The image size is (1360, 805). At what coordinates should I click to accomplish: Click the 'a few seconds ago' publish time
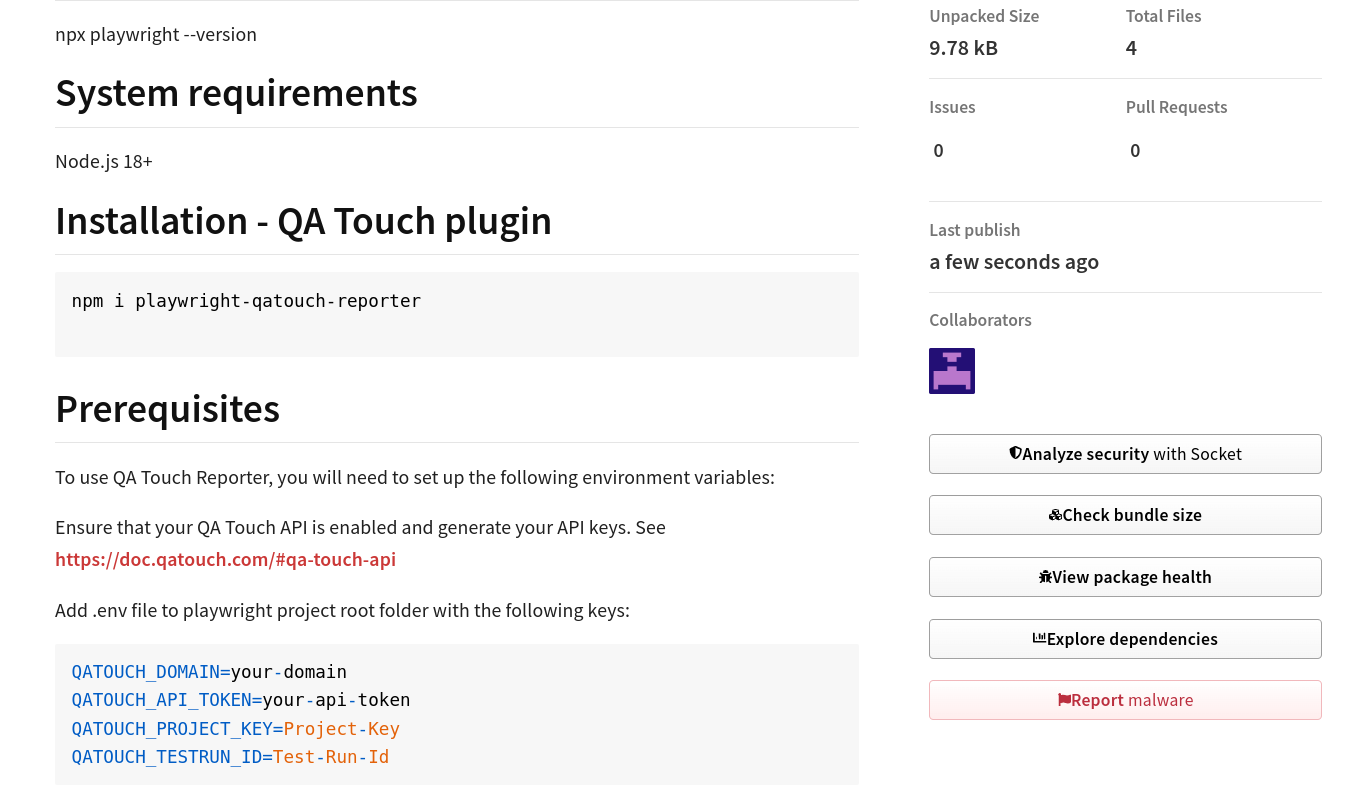pos(1013,262)
